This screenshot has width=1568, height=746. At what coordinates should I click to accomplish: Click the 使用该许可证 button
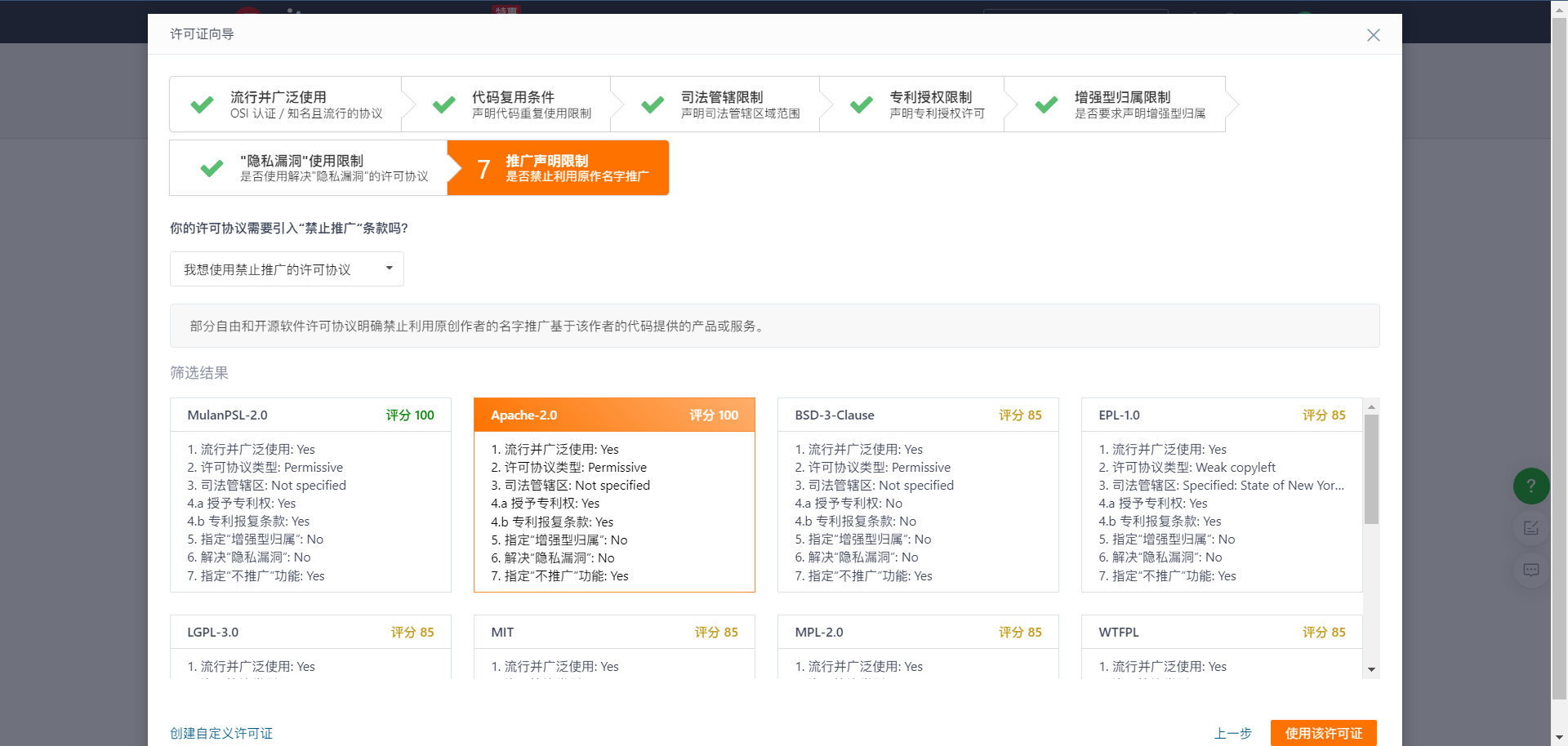pyautogui.click(x=1324, y=733)
